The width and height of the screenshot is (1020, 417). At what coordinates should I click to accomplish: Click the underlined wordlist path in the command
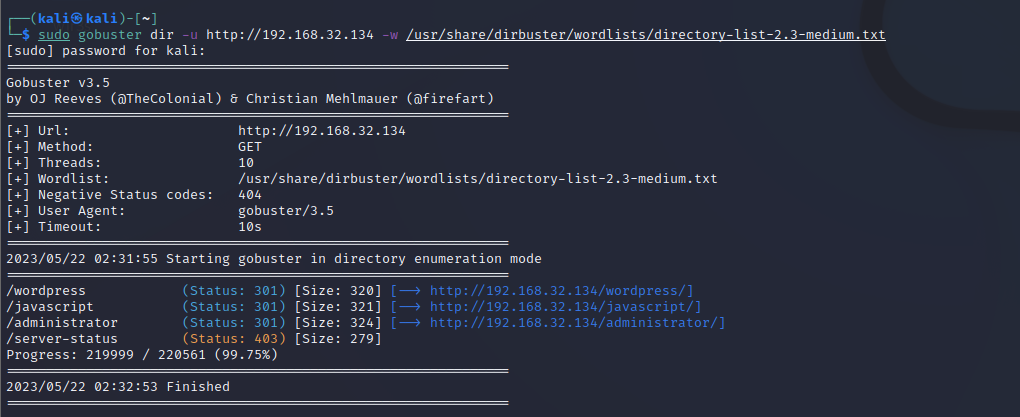pyautogui.click(x=645, y=35)
